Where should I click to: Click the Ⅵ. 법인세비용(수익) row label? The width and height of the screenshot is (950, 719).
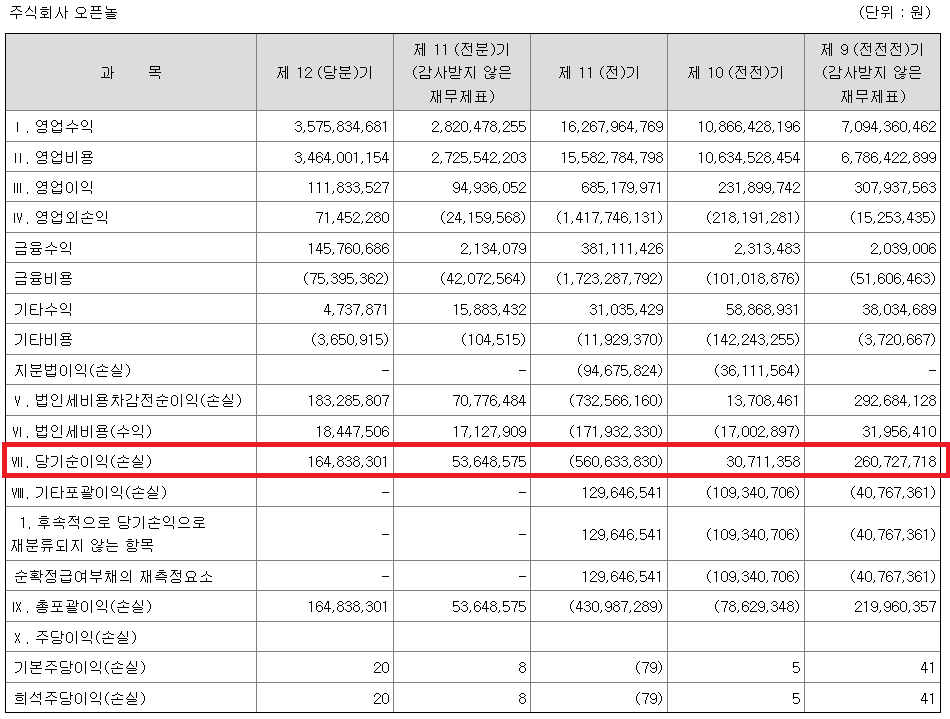pyautogui.click(x=82, y=431)
